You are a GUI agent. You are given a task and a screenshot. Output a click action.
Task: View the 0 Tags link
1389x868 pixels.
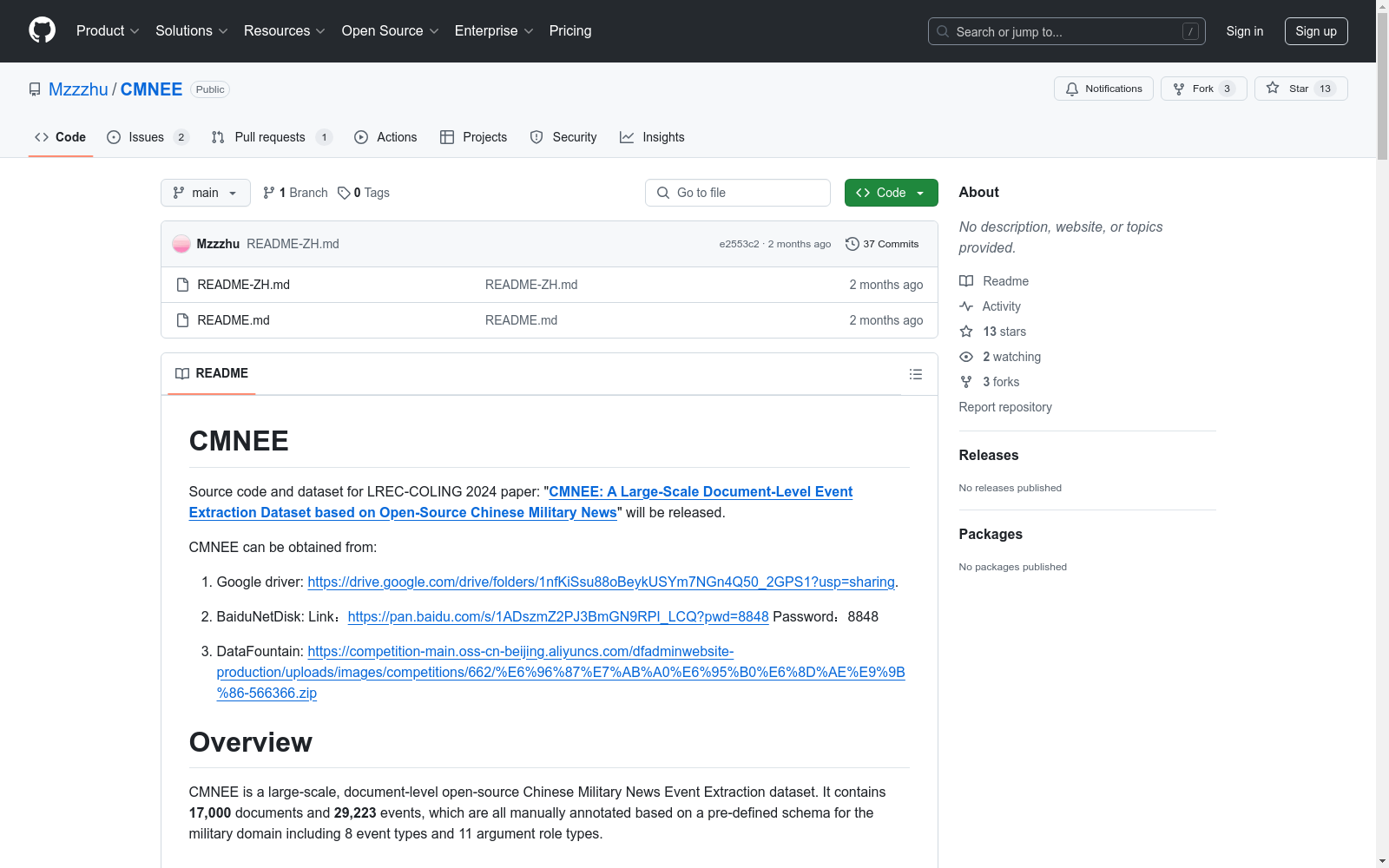pyautogui.click(x=364, y=193)
